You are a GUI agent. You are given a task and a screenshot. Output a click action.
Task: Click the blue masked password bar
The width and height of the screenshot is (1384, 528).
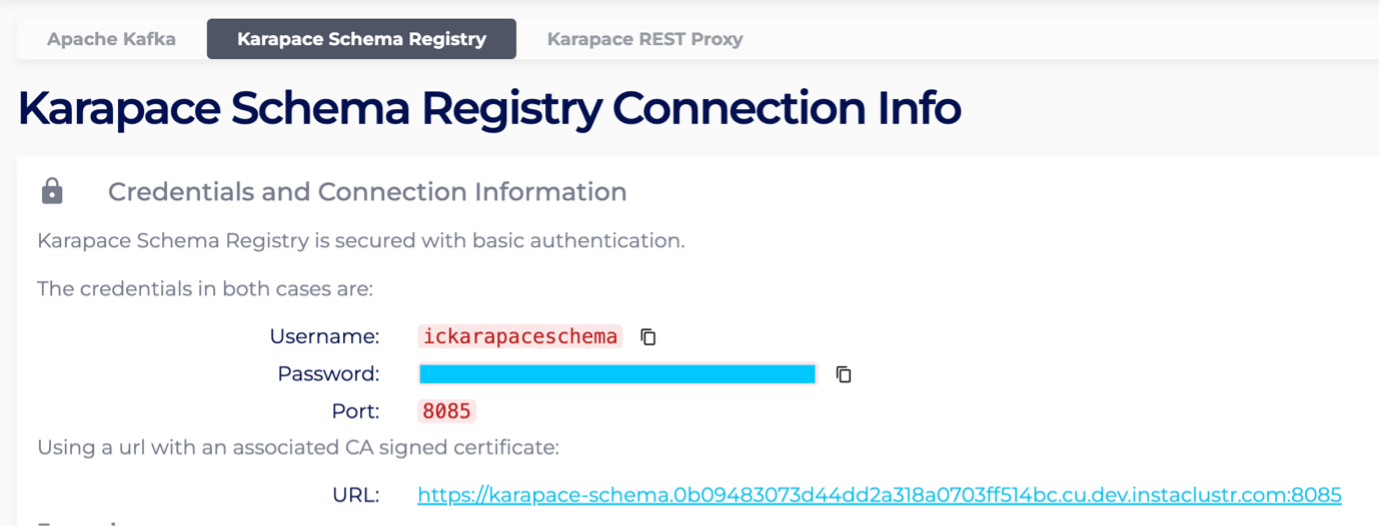tap(617, 374)
